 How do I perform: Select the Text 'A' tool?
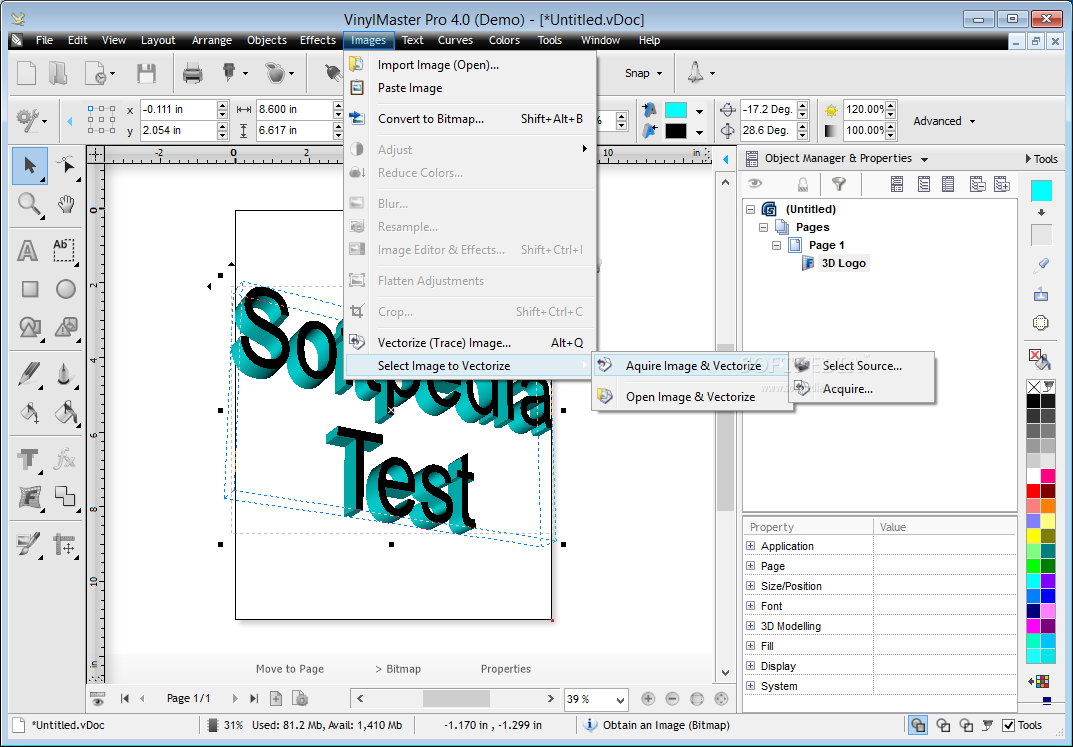[x=27, y=251]
